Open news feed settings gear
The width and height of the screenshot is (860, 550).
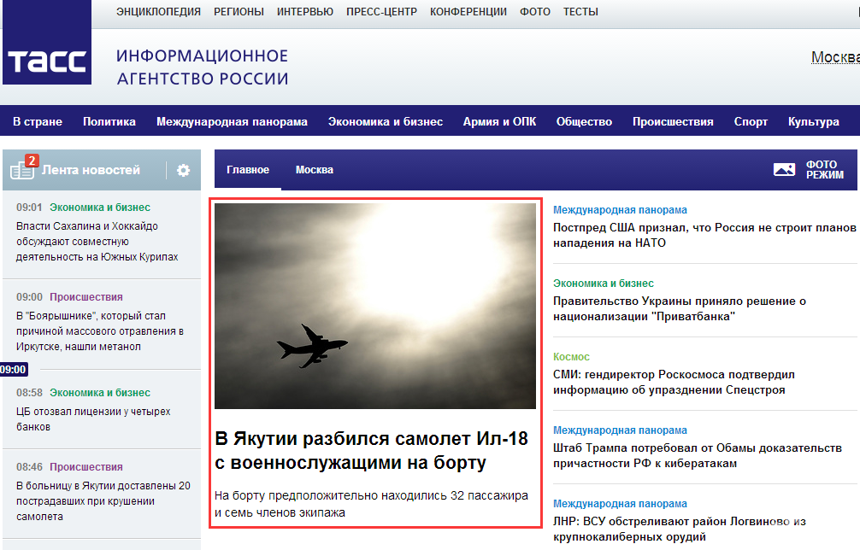[183, 171]
